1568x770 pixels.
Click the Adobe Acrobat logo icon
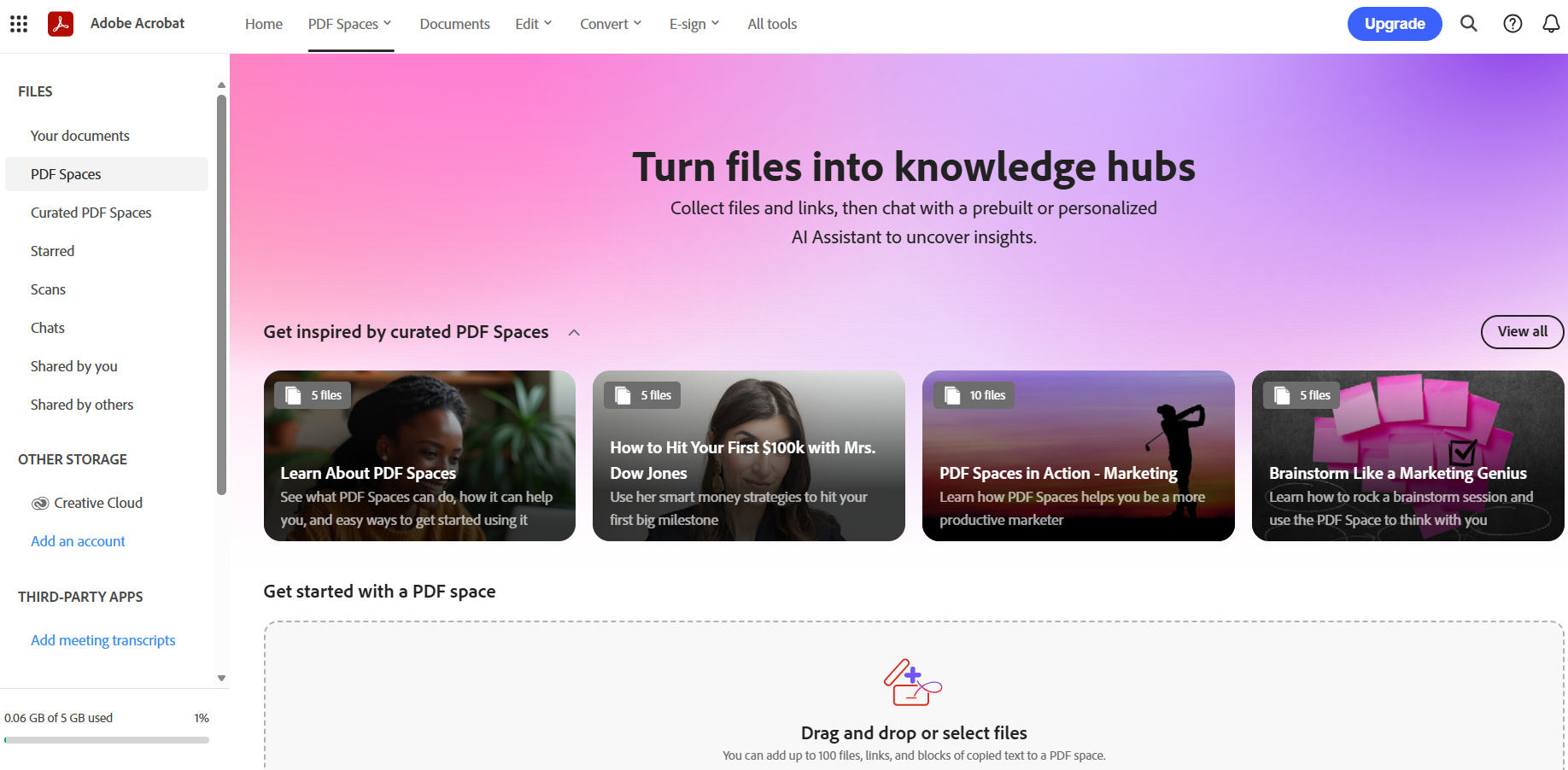pyautogui.click(x=61, y=24)
